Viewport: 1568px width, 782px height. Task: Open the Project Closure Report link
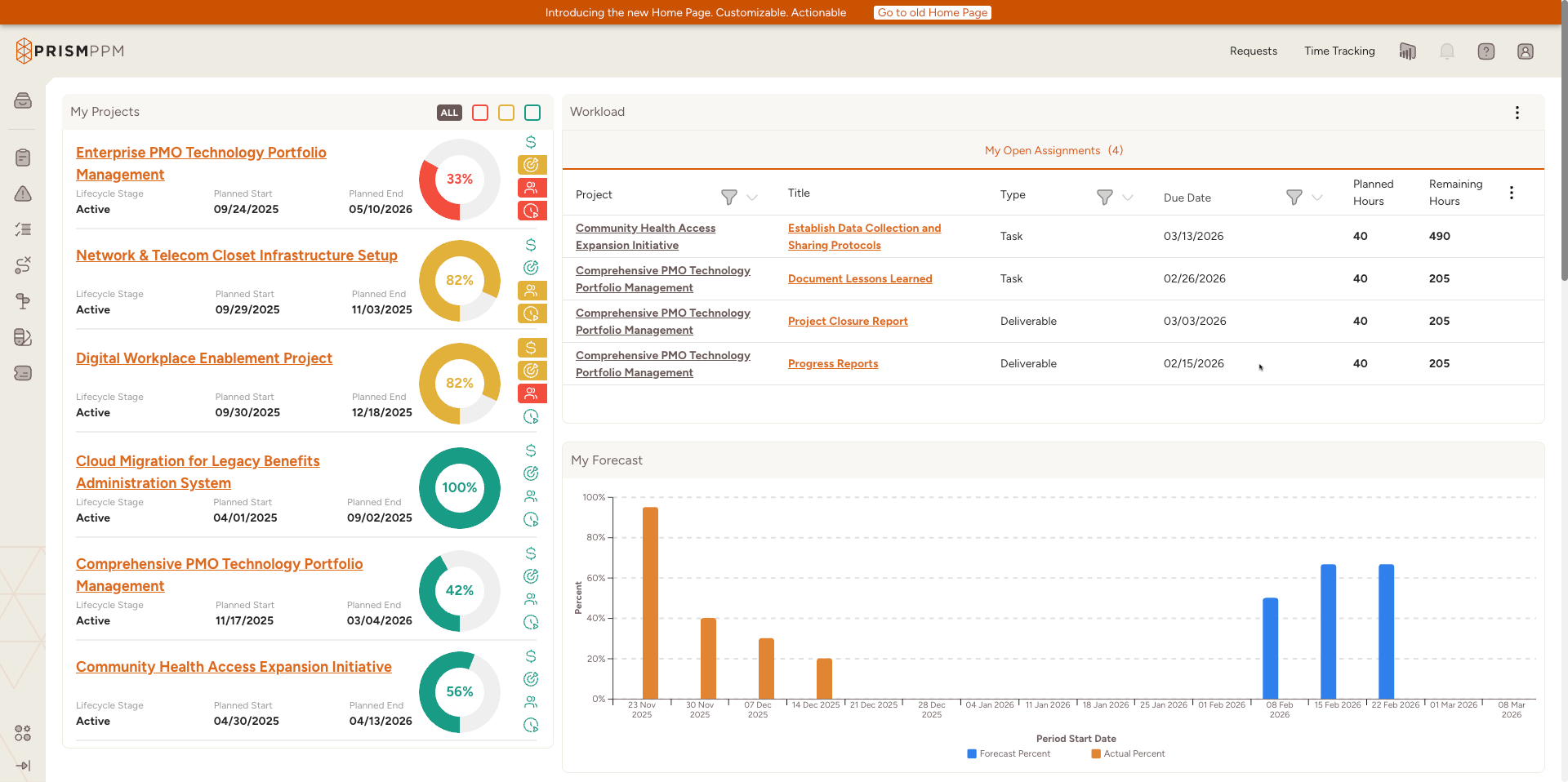tap(848, 321)
